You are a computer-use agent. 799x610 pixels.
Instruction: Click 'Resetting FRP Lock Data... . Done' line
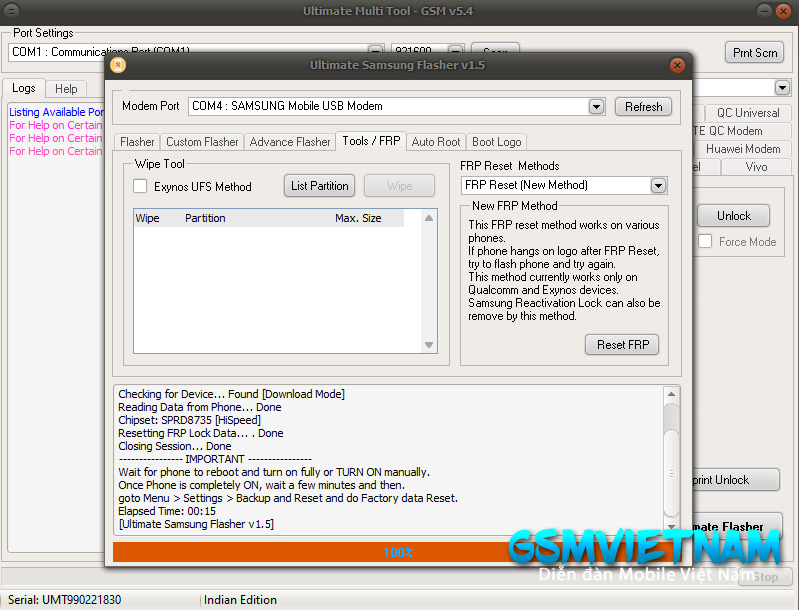[201, 433]
